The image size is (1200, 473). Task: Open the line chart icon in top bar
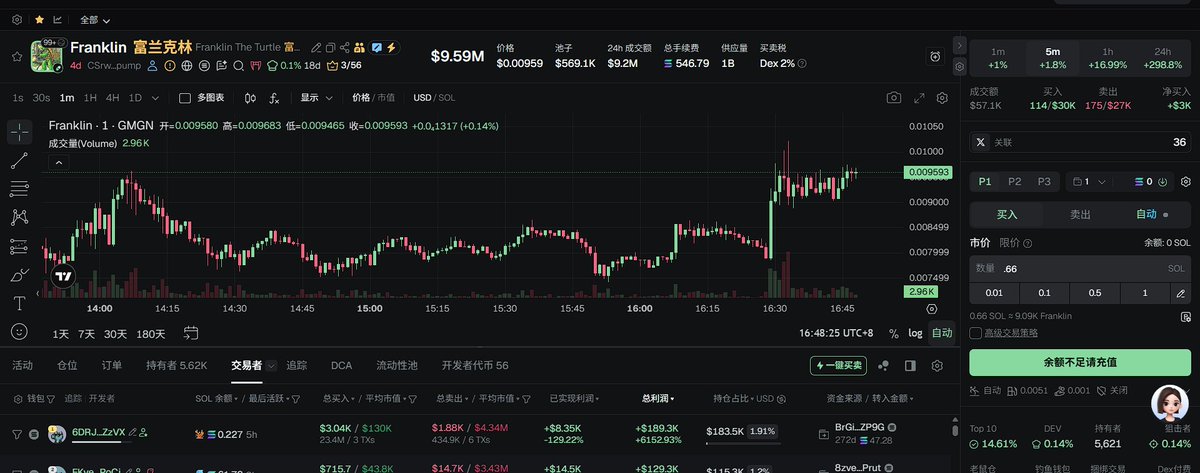(x=58, y=19)
